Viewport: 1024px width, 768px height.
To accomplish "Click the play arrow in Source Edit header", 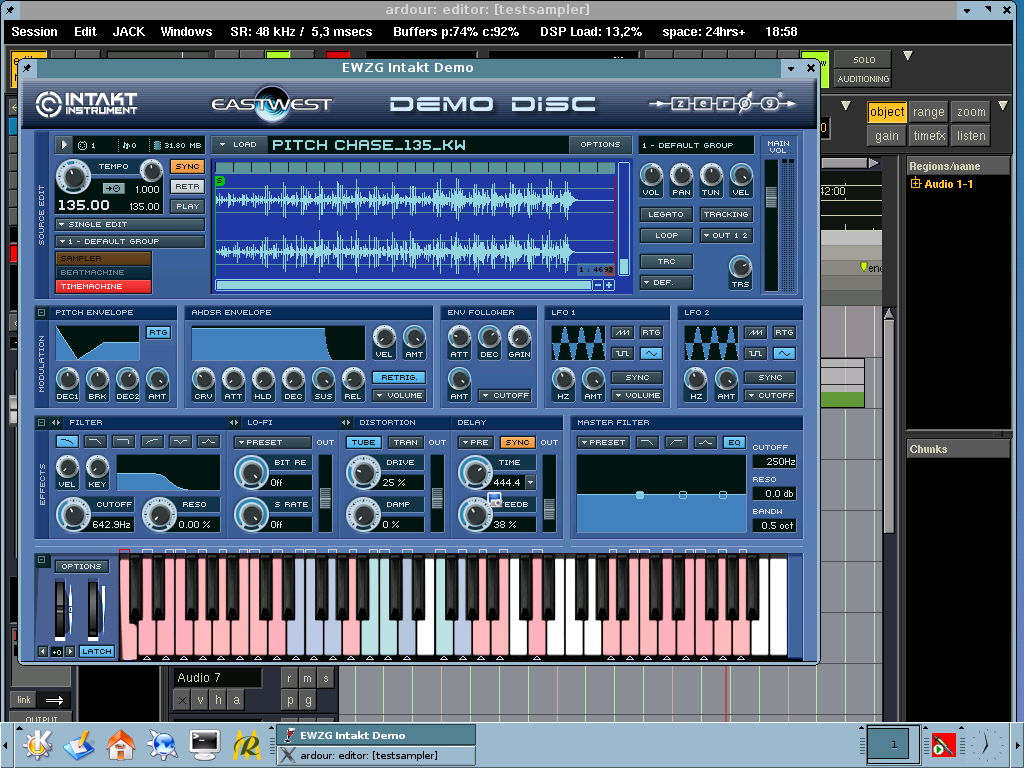I will [x=65, y=145].
